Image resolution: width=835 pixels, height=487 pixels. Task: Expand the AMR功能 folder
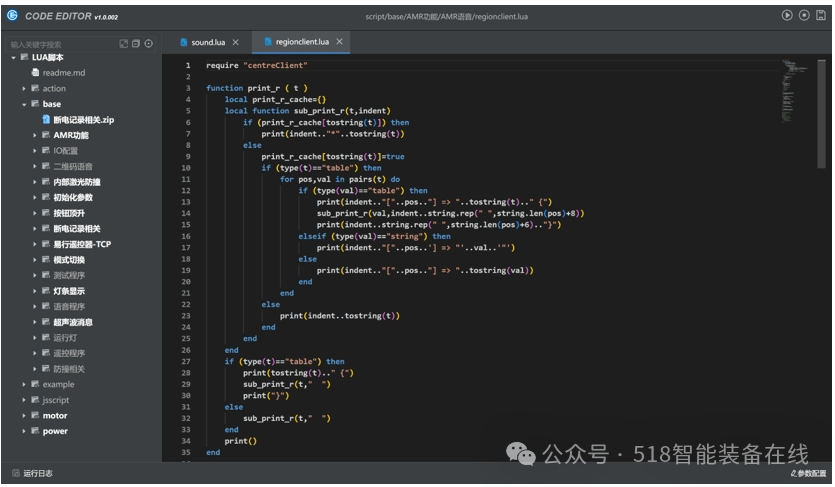tap(35, 135)
